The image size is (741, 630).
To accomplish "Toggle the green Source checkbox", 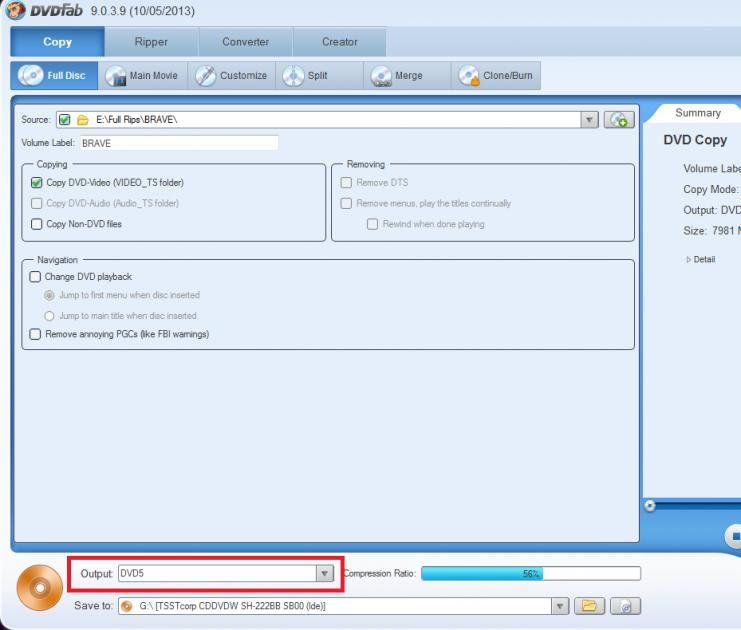I will tap(65, 120).
